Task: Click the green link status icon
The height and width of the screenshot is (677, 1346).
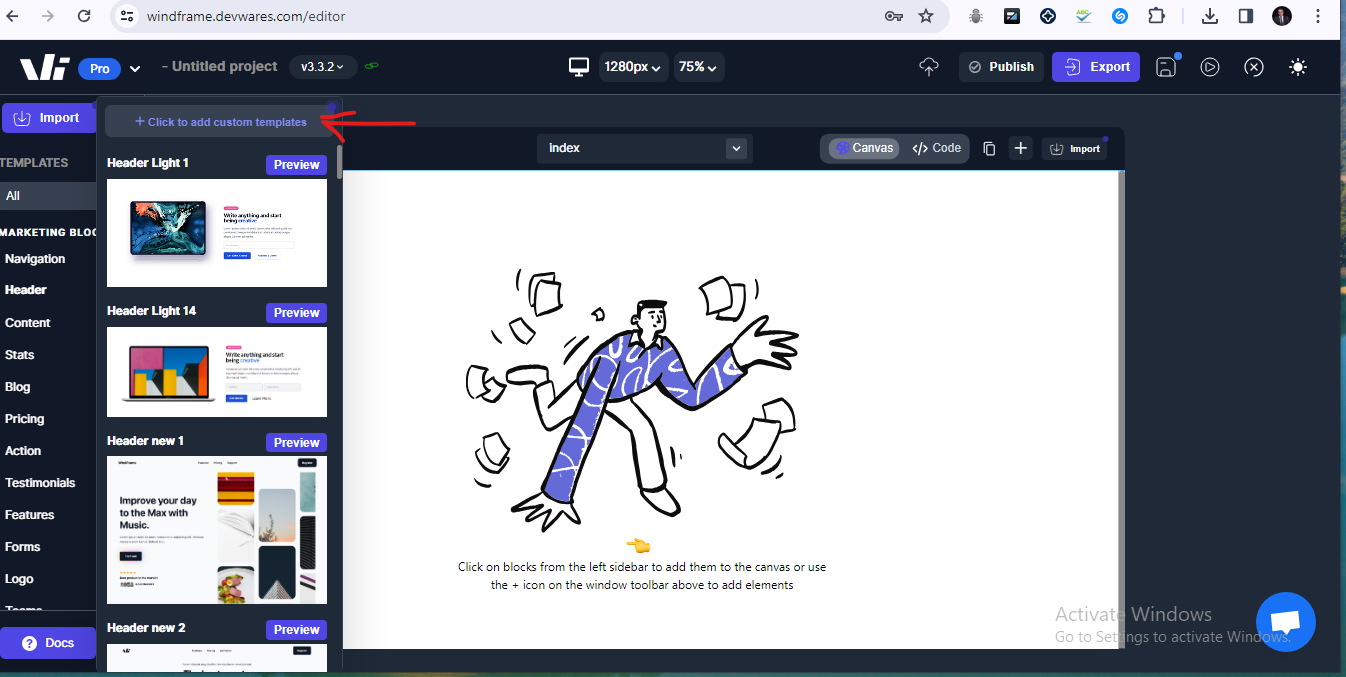Action: (372, 66)
